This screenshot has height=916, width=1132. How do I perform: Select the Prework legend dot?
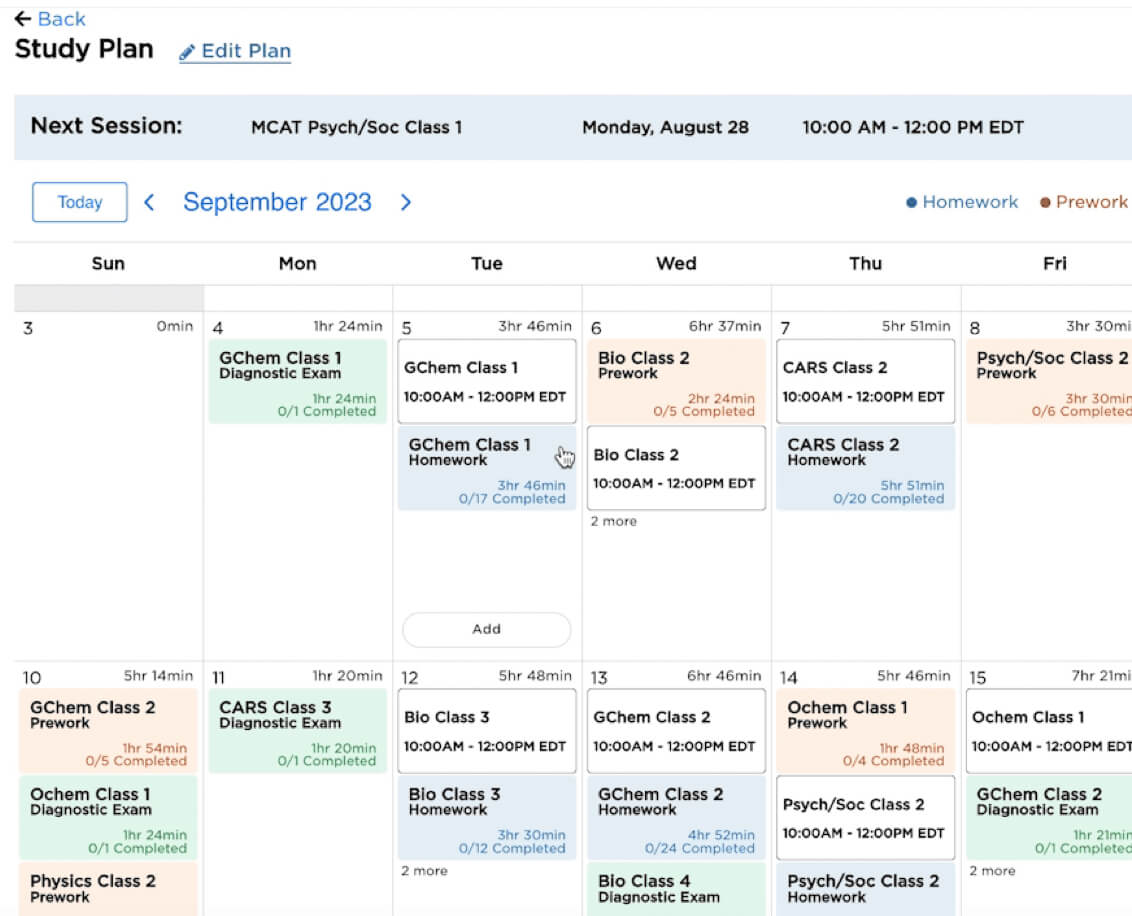[1049, 201]
